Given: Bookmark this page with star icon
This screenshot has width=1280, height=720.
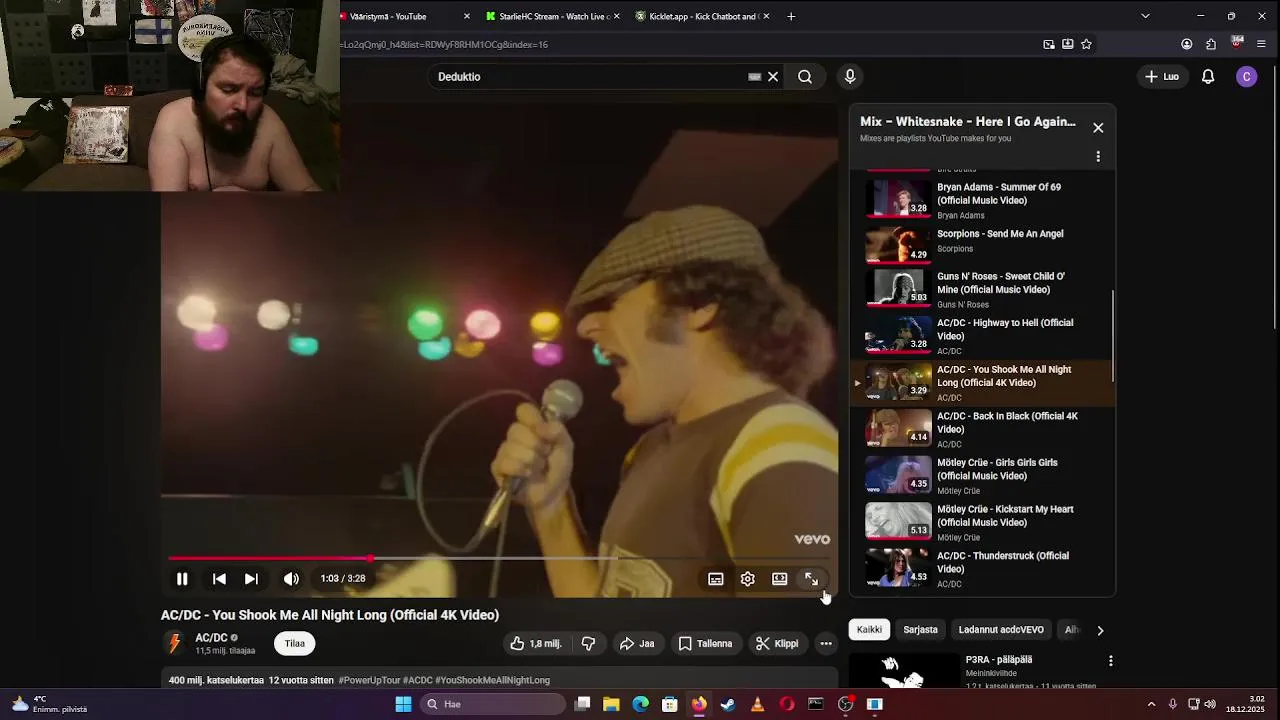Looking at the screenshot, I should point(1086,44).
